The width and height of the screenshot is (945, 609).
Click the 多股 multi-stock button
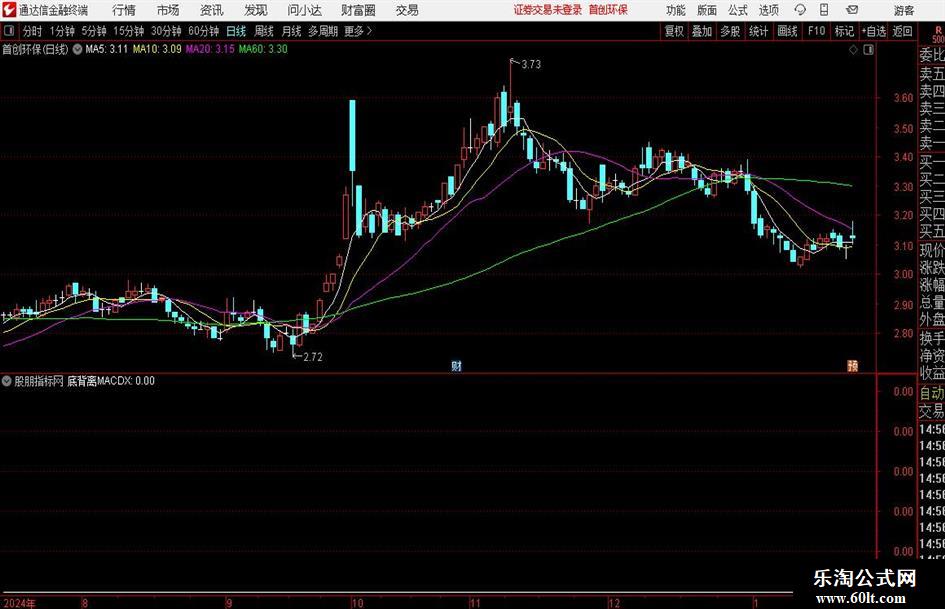click(x=730, y=31)
